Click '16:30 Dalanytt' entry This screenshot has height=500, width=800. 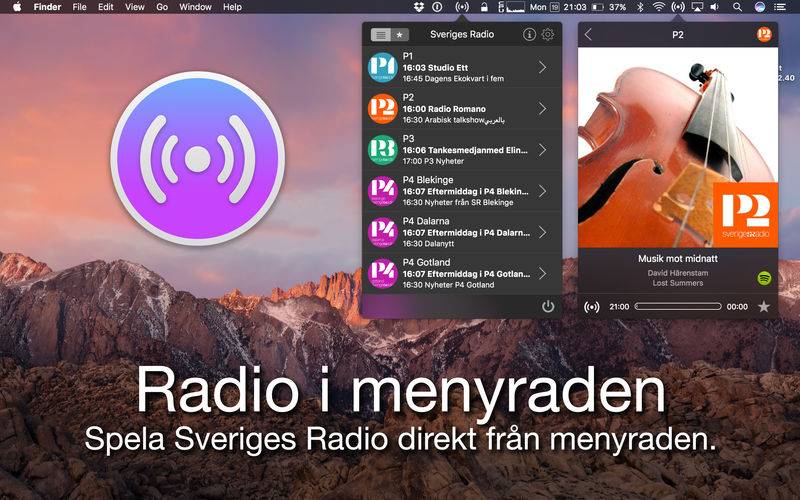428,244
